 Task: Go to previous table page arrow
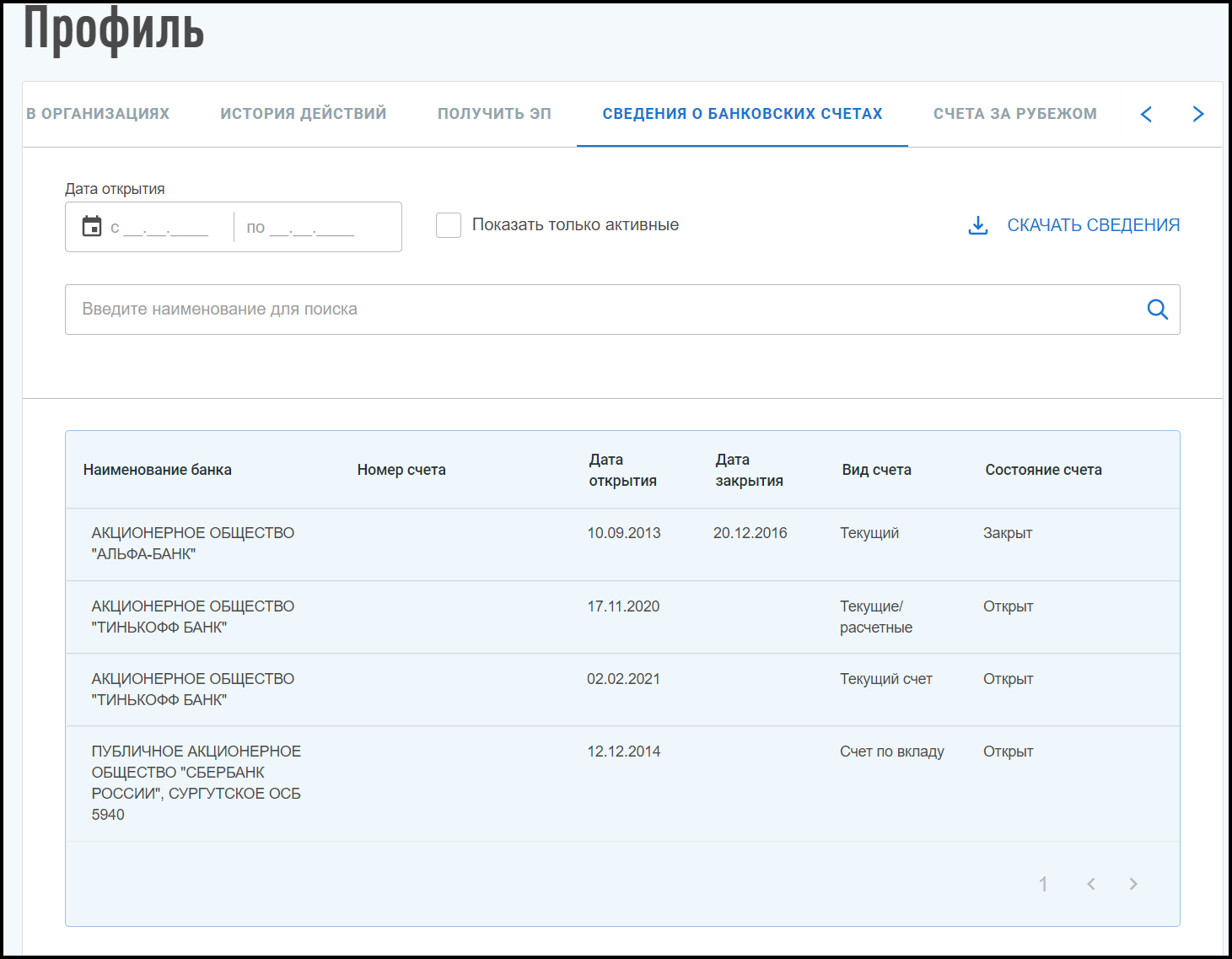point(1091,884)
